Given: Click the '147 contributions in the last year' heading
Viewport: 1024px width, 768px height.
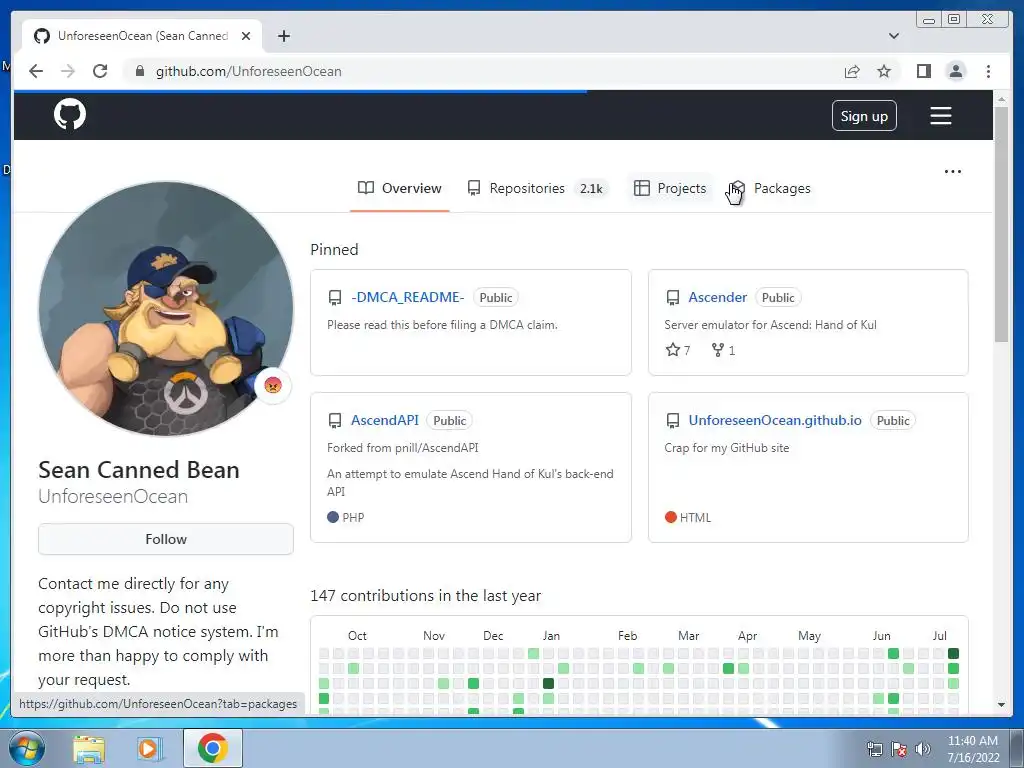Looking at the screenshot, I should coord(426,596).
